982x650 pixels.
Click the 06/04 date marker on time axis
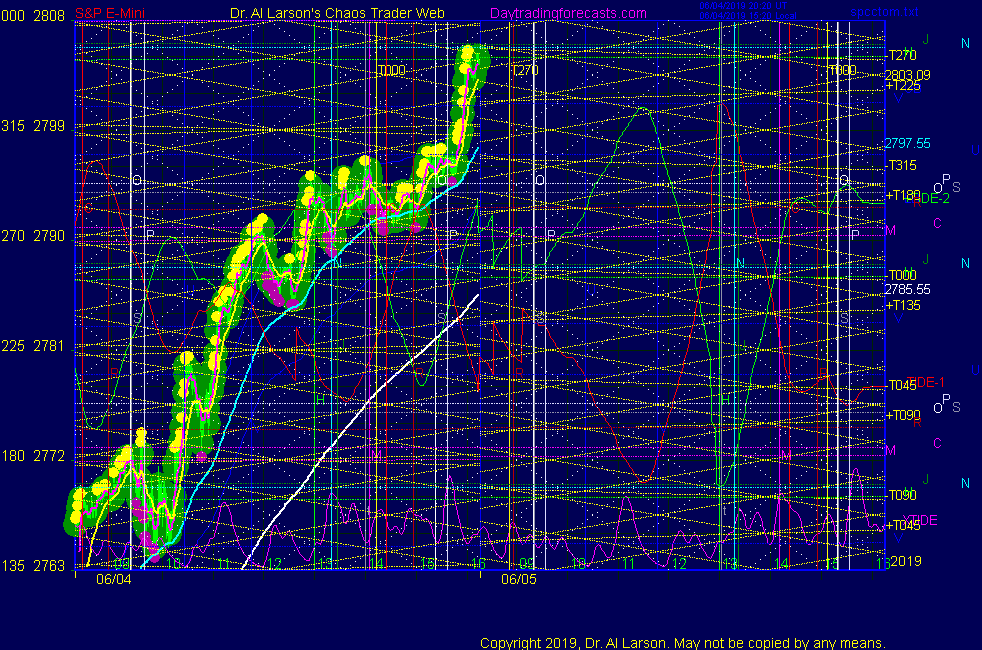click(110, 578)
